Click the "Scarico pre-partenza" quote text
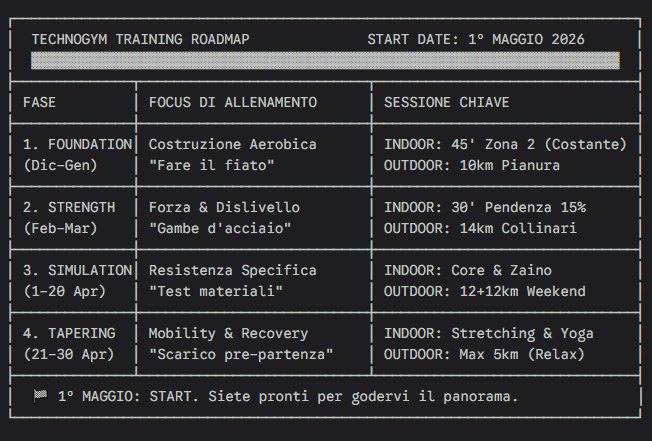652x441 pixels. coord(241,355)
